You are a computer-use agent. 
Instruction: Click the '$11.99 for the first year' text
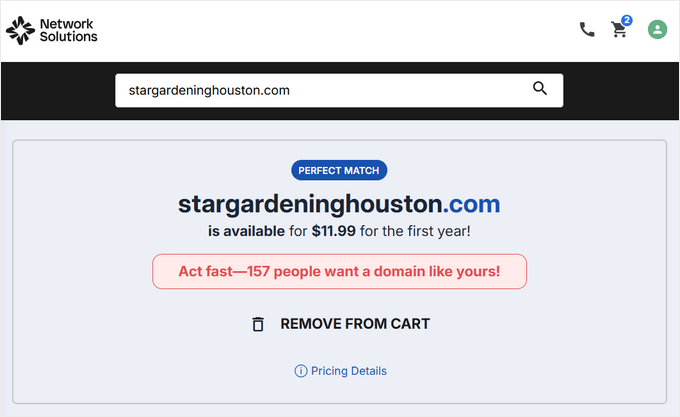tap(391, 231)
